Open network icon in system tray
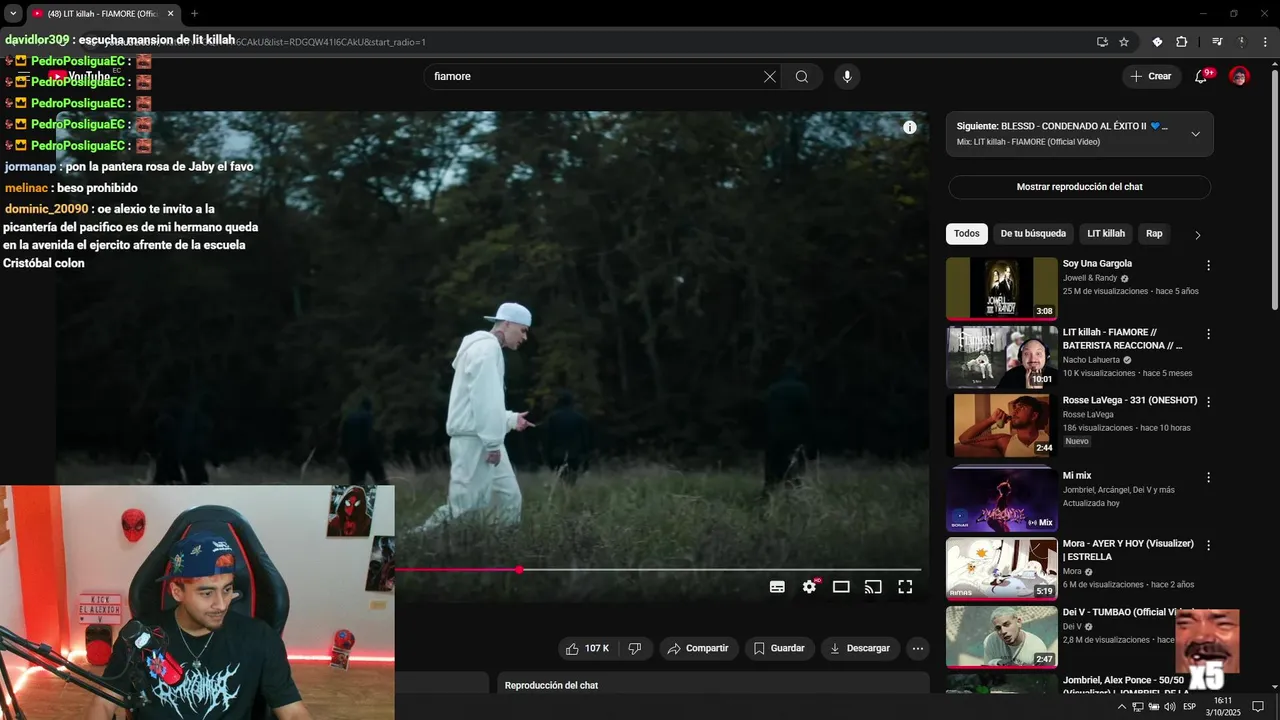 point(1138,706)
